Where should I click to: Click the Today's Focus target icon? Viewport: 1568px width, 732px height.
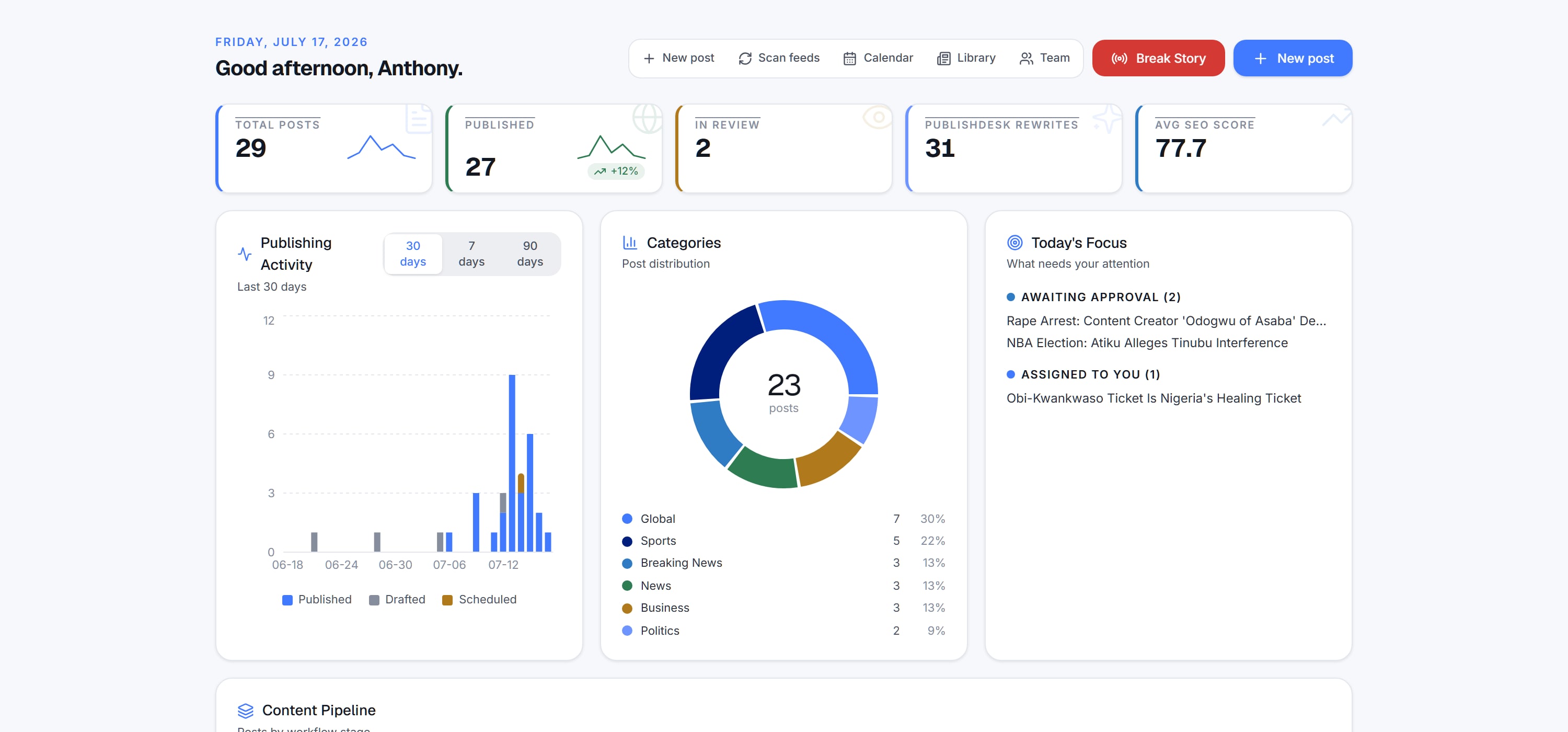click(x=1014, y=243)
